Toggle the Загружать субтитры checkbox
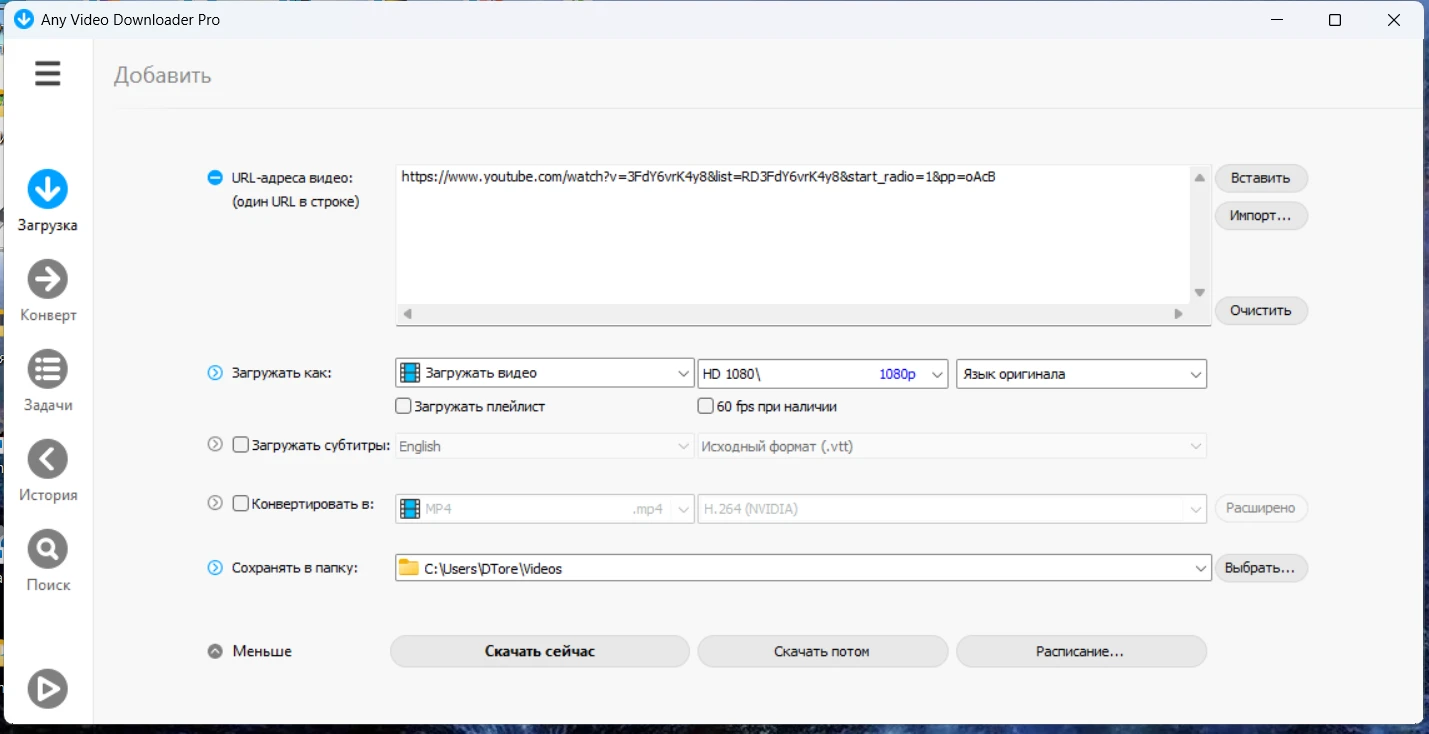This screenshot has width=1429, height=734. 241,446
